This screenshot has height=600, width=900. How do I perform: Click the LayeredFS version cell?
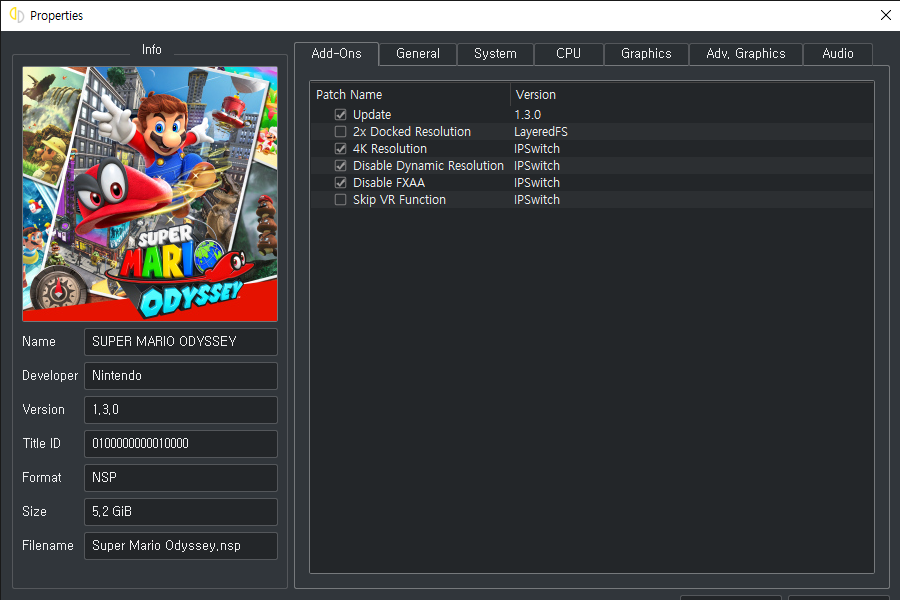coord(541,131)
